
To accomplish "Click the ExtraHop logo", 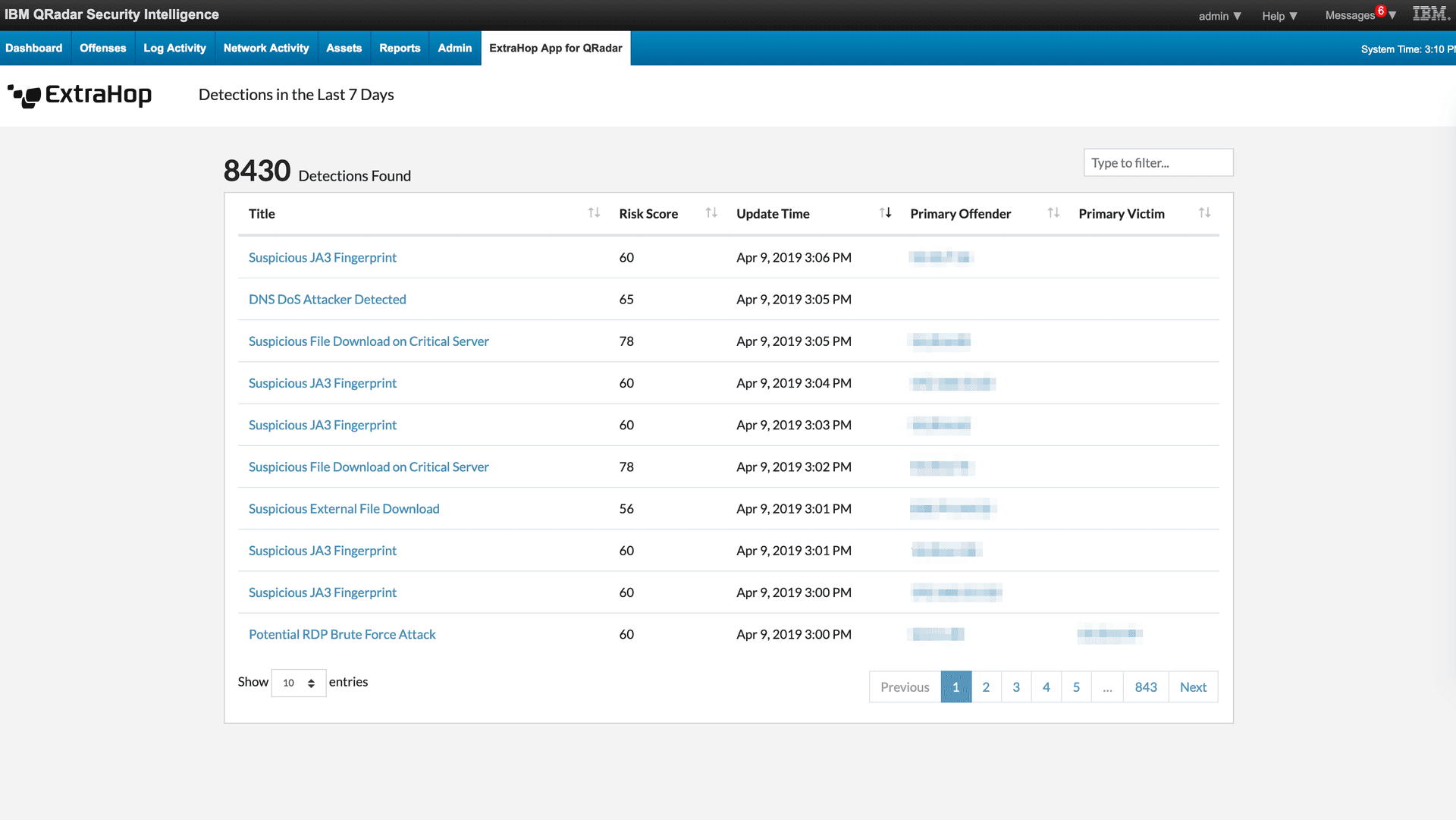I will point(80,95).
